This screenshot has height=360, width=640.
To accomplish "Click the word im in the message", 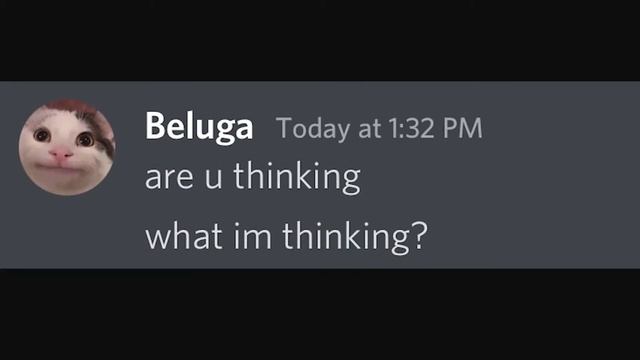I will pyautogui.click(x=252, y=237).
